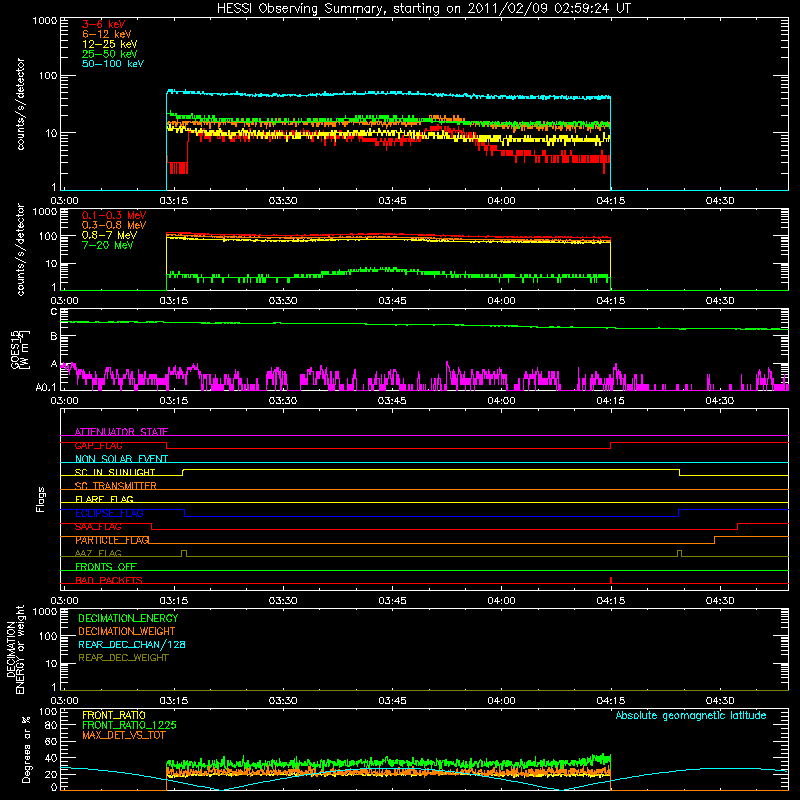Click the Flags panel axis label
The height and width of the screenshot is (800, 800).
click(x=41, y=499)
